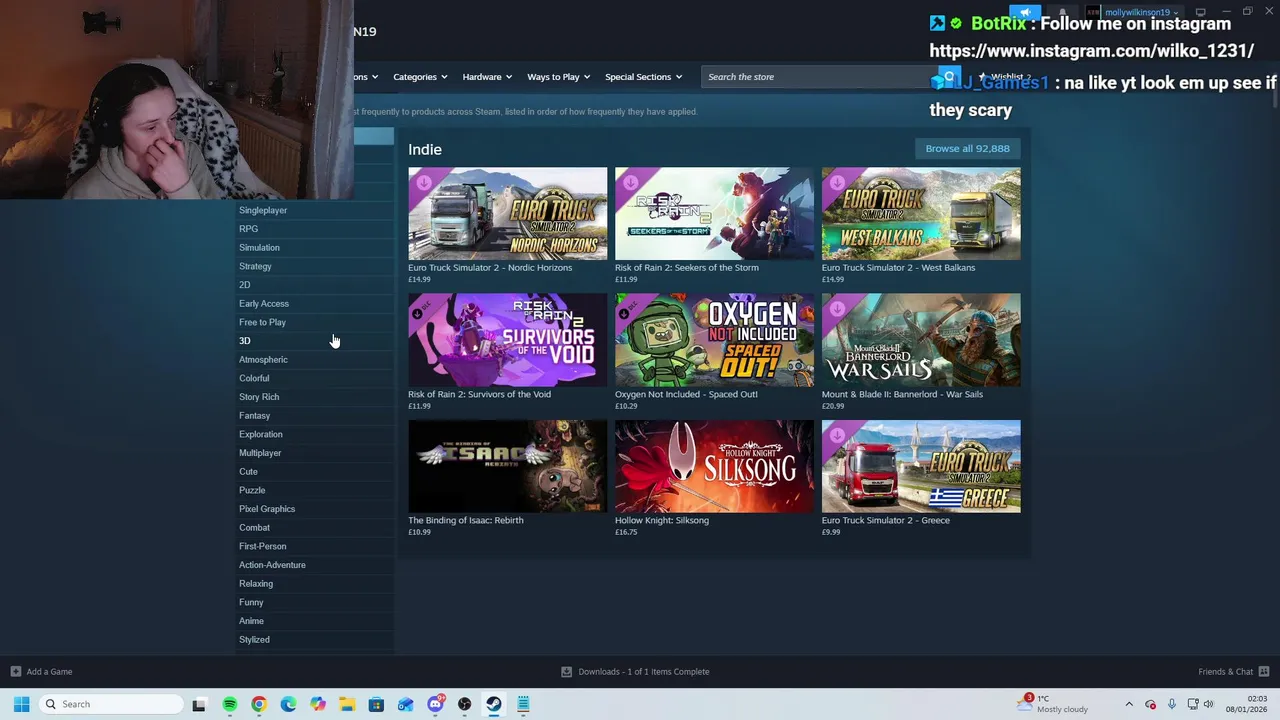Open Copilot from the taskbar

tap(318, 704)
